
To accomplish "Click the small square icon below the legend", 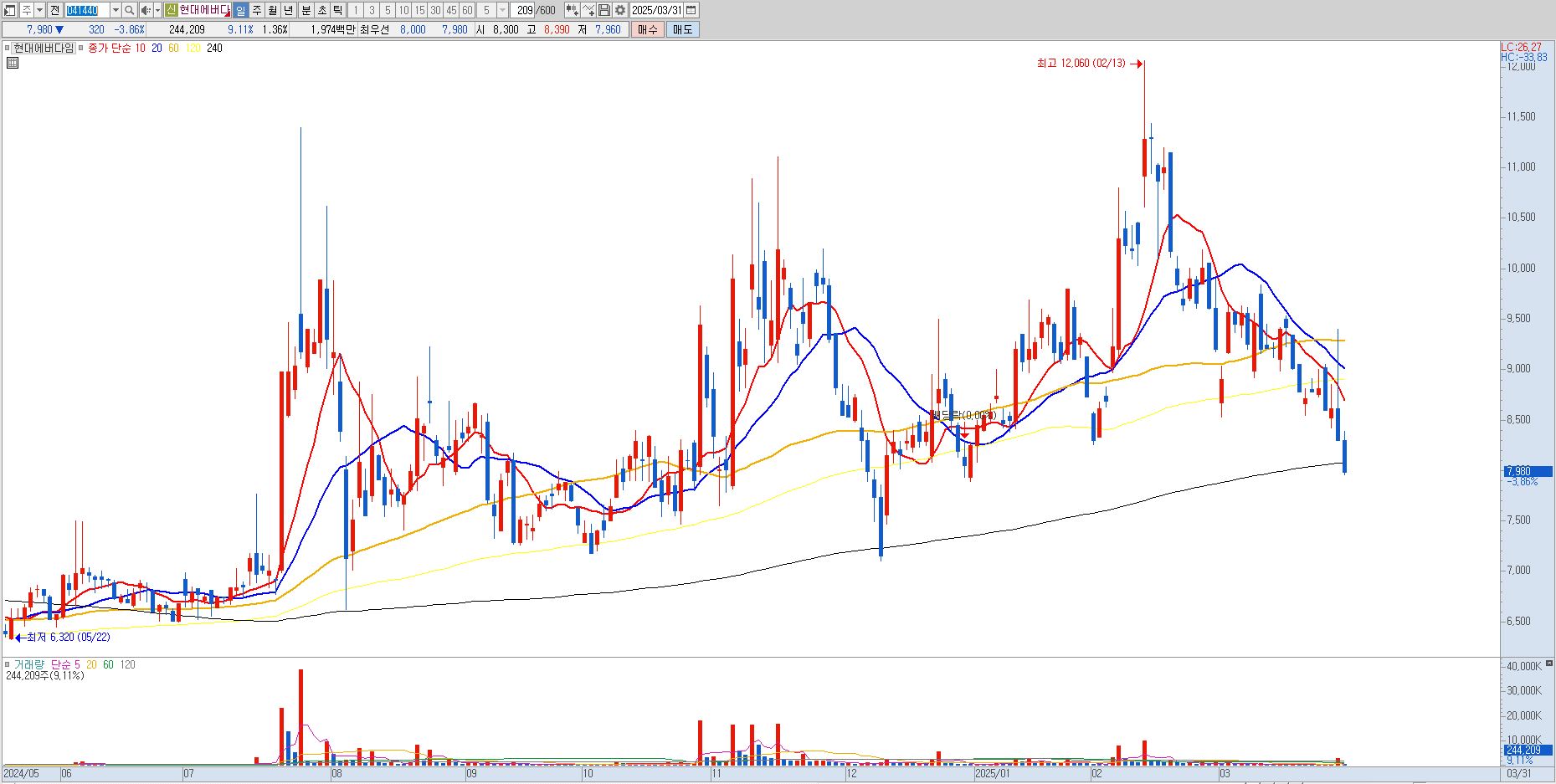I will [x=12, y=62].
